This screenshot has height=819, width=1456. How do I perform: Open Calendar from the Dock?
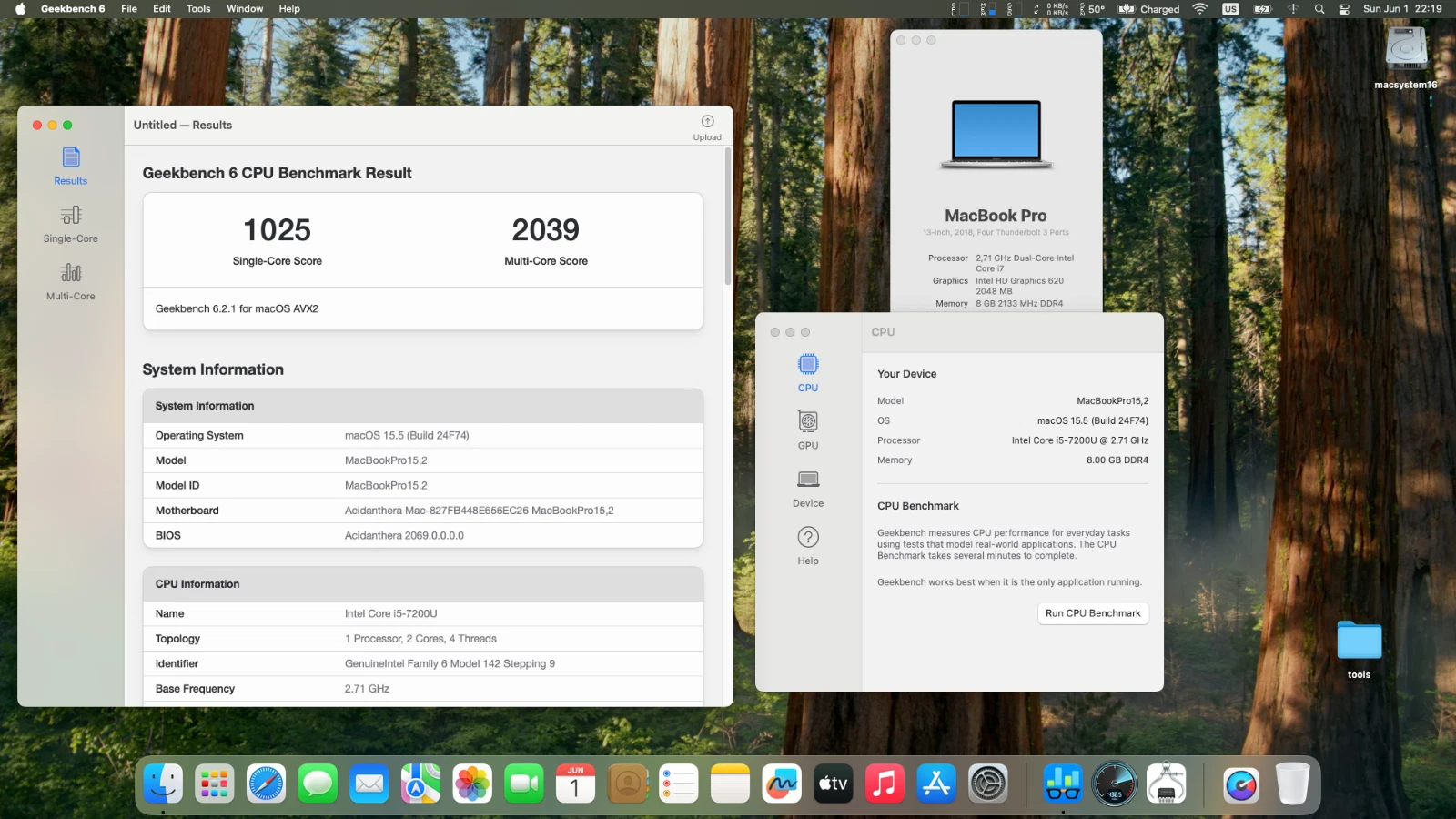575,784
